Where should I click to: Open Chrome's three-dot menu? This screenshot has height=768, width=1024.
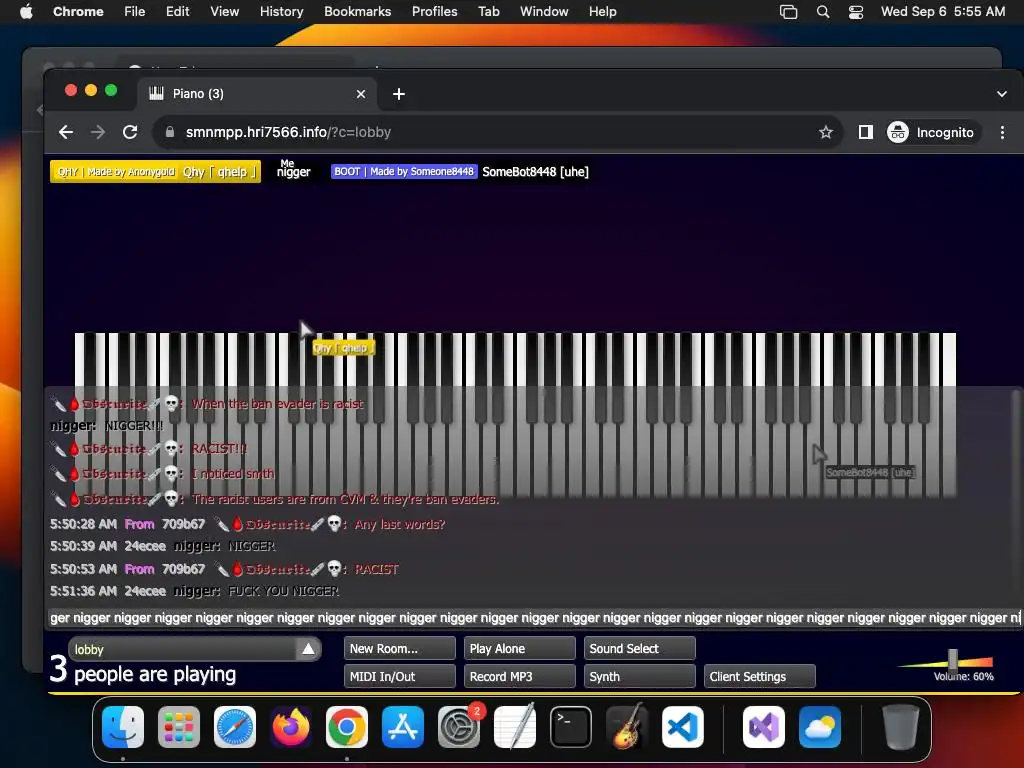point(1002,132)
